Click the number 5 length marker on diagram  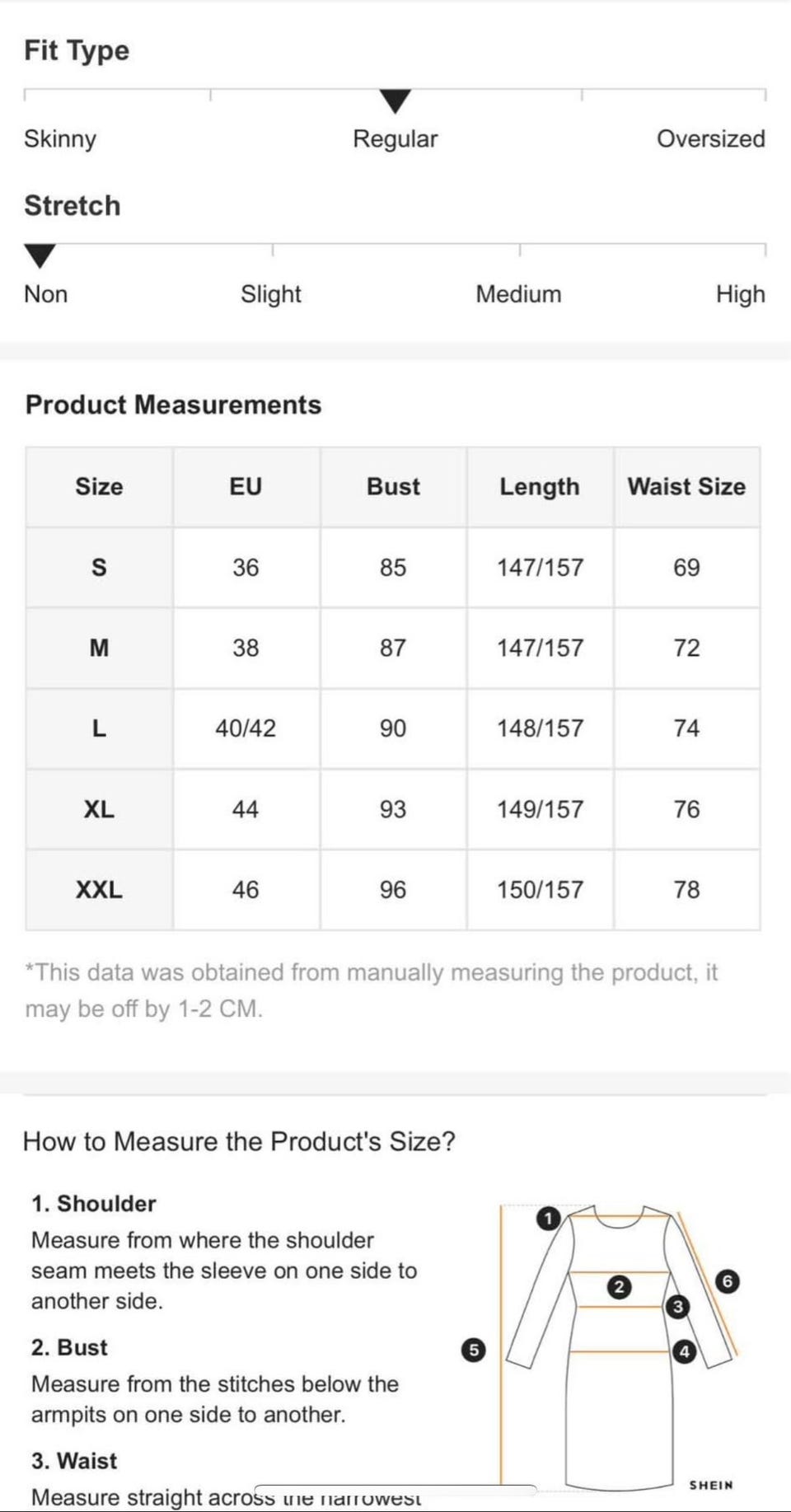pos(473,1350)
